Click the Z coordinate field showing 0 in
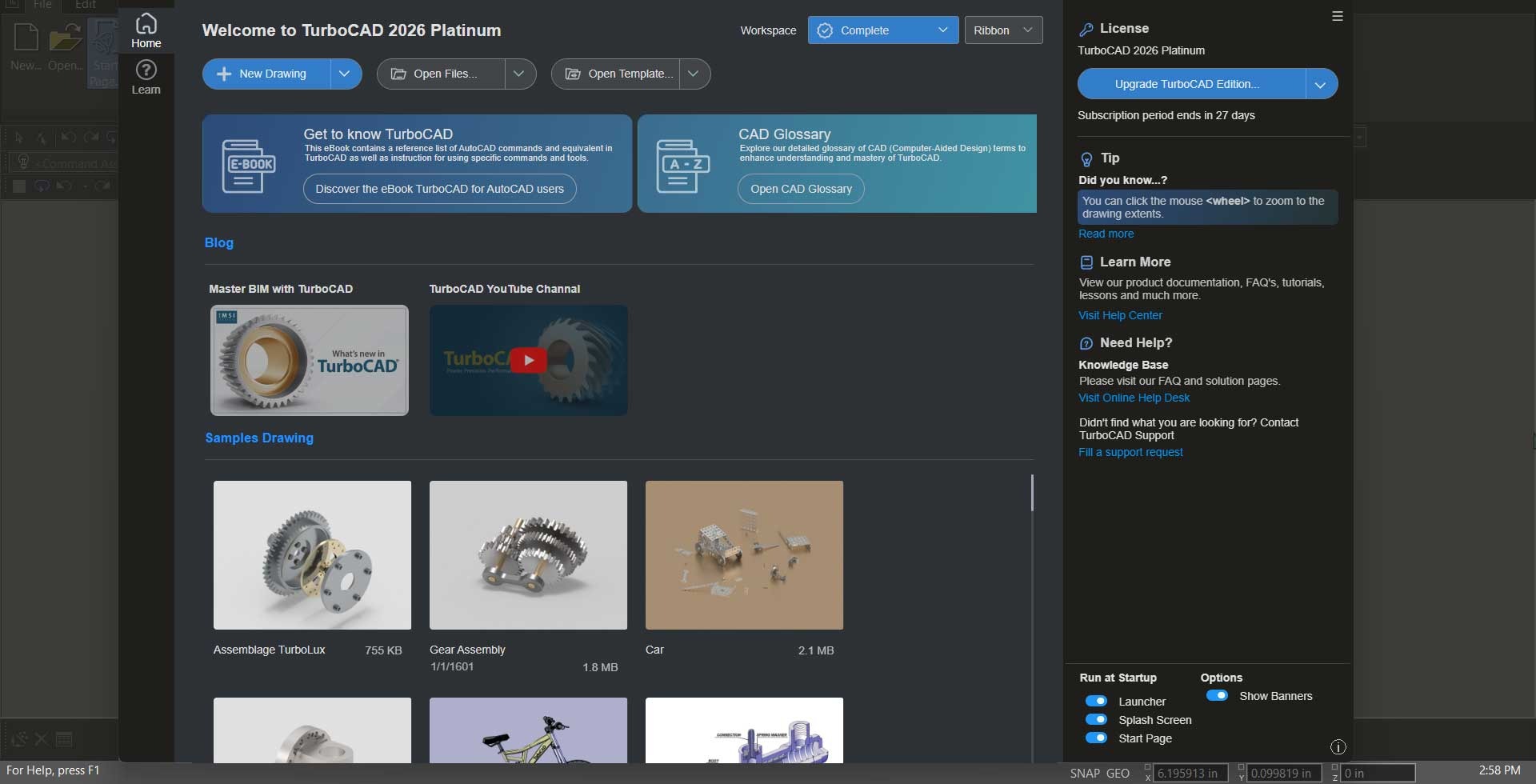Viewport: 1536px width, 784px height. pyautogui.click(x=1378, y=773)
